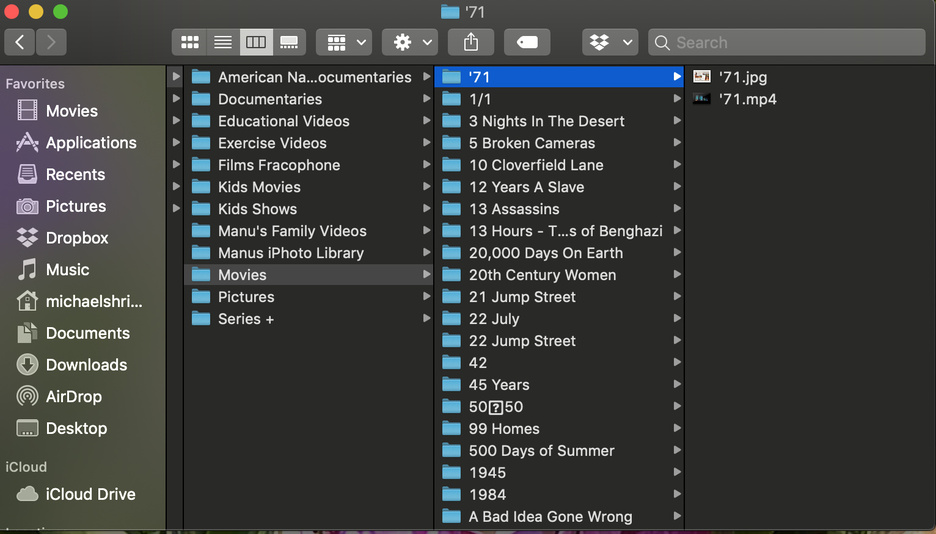Switch to gallery view in toolbar
Viewport: 936px width, 534px height.
pos(289,42)
